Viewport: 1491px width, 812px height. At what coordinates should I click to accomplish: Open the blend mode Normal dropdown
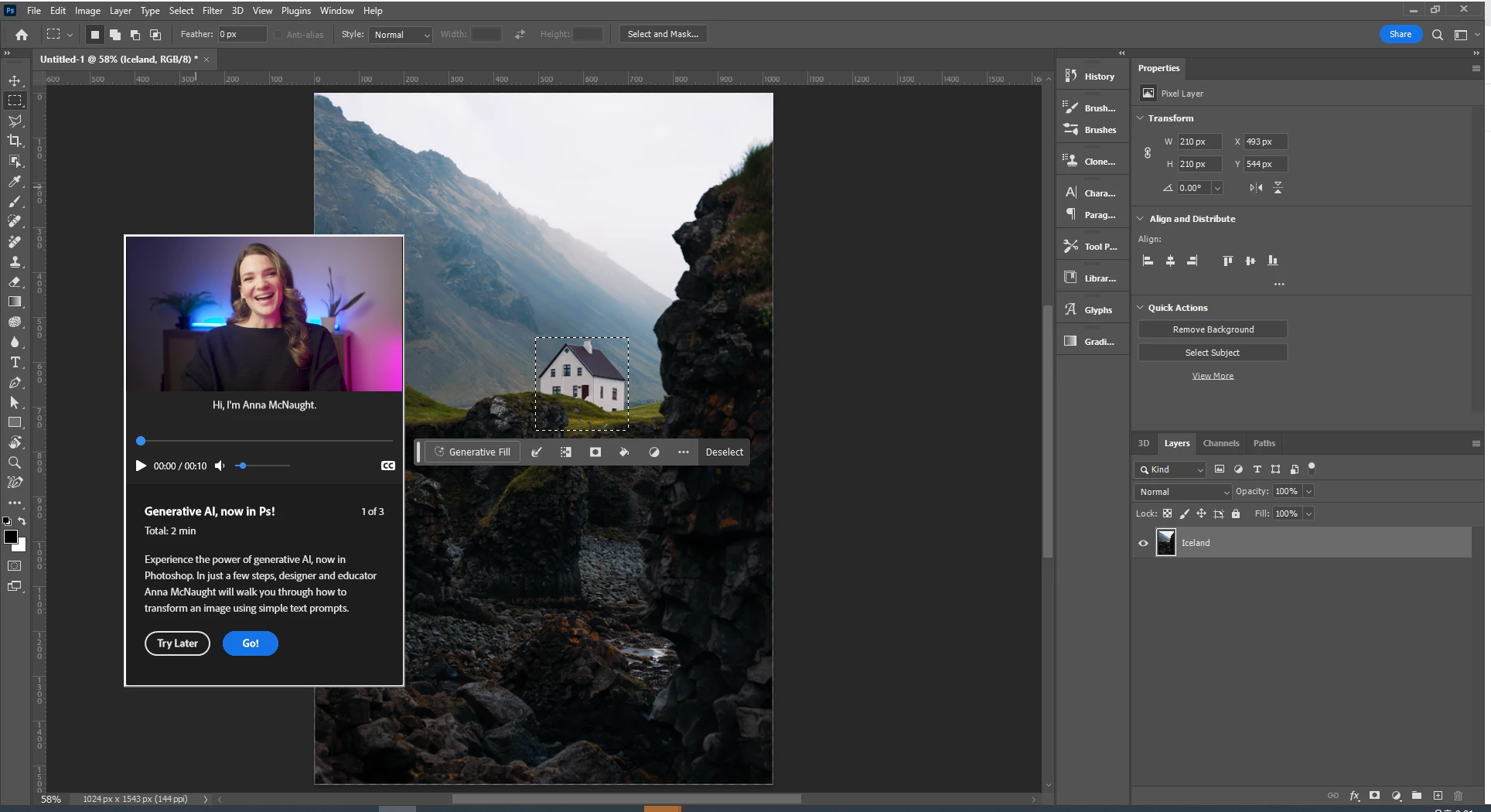[1182, 492]
